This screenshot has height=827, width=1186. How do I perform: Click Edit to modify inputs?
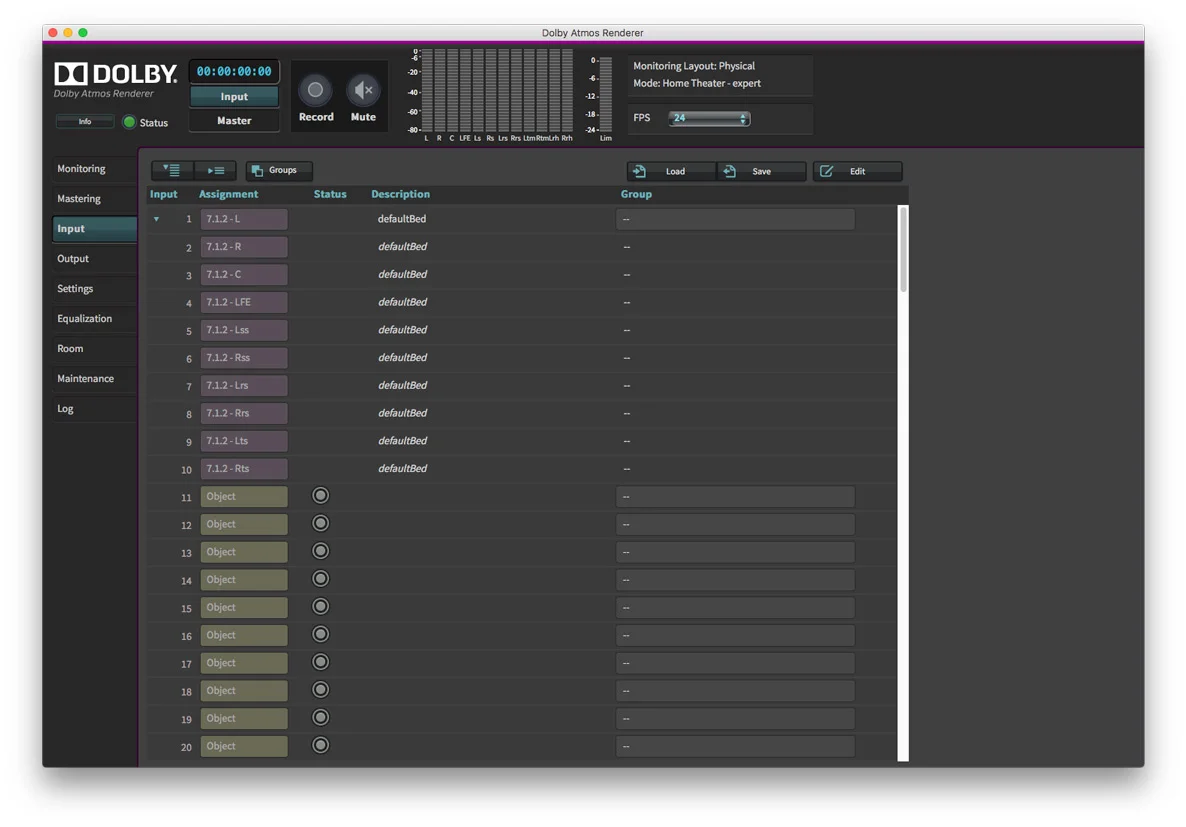pyautogui.click(x=857, y=172)
